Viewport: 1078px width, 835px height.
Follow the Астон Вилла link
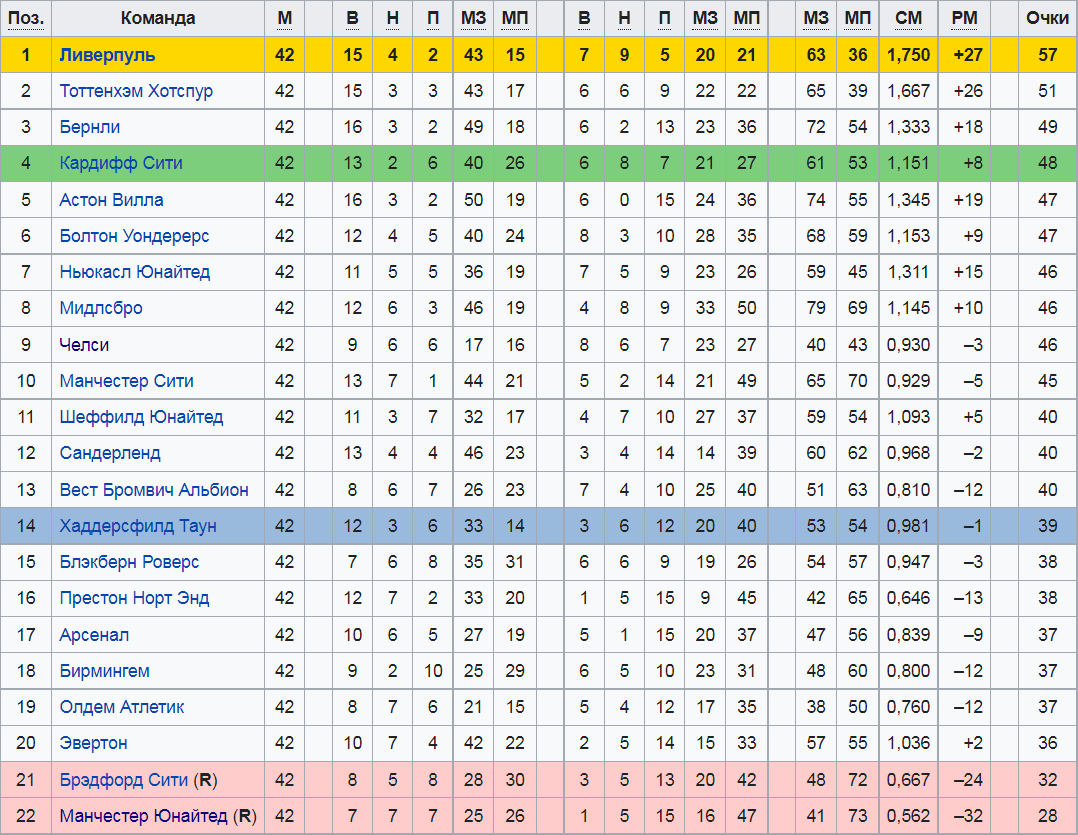[x=111, y=200]
